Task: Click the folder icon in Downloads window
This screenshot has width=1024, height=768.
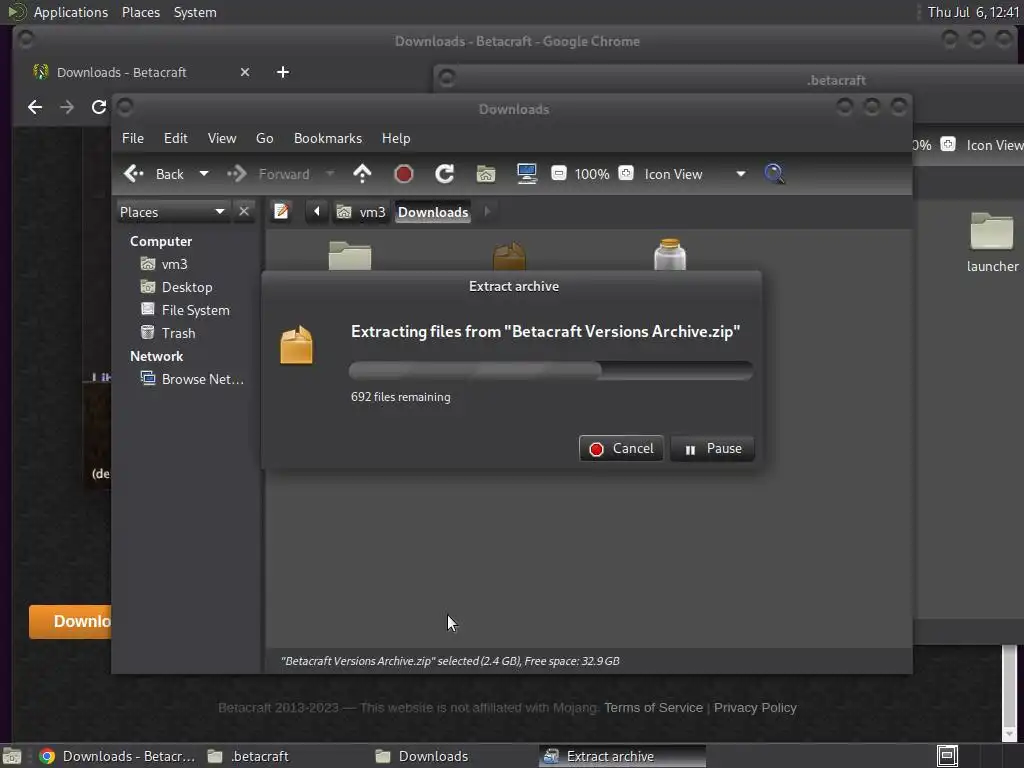Action: point(349,255)
